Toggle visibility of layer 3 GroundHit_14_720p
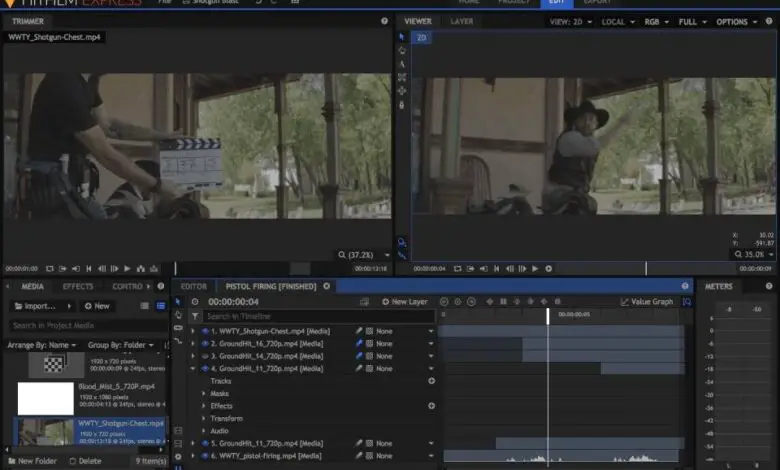 click(x=205, y=356)
